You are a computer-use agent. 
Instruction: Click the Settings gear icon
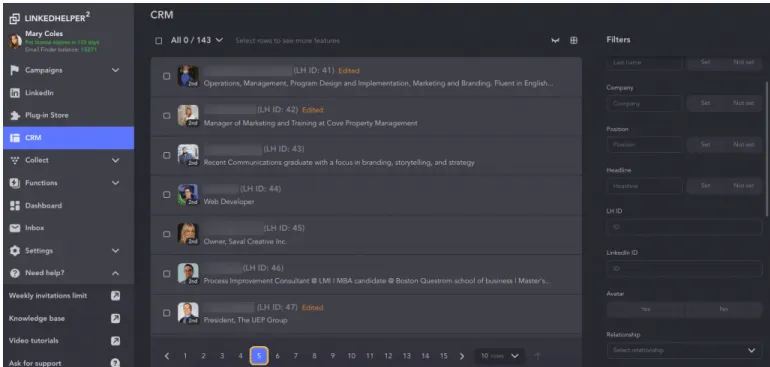coord(15,251)
